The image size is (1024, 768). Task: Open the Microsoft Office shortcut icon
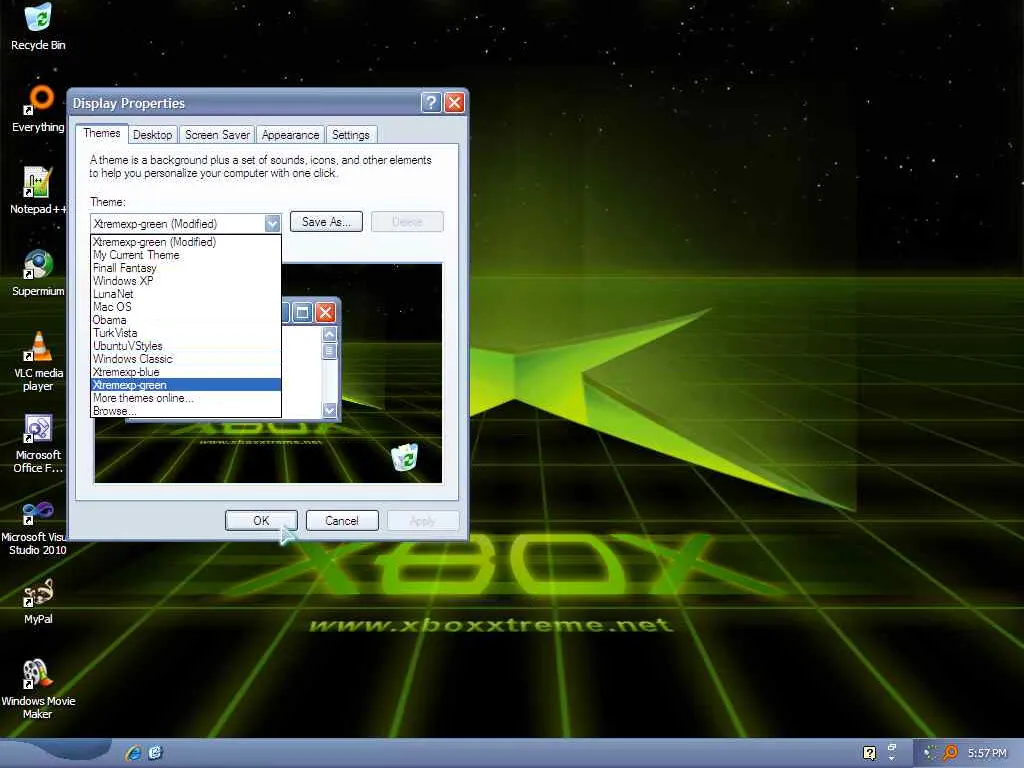(x=38, y=443)
